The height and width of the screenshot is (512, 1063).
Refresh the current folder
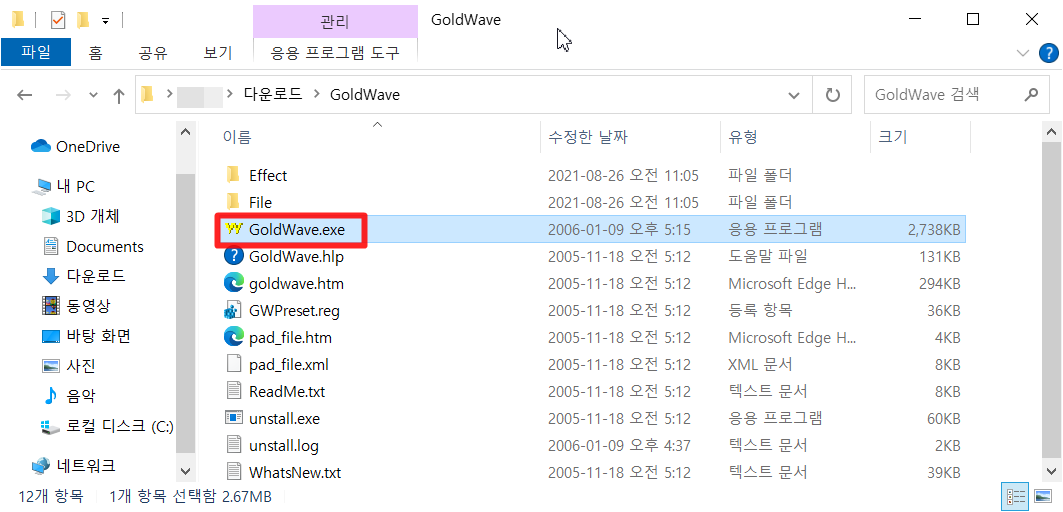point(833,95)
